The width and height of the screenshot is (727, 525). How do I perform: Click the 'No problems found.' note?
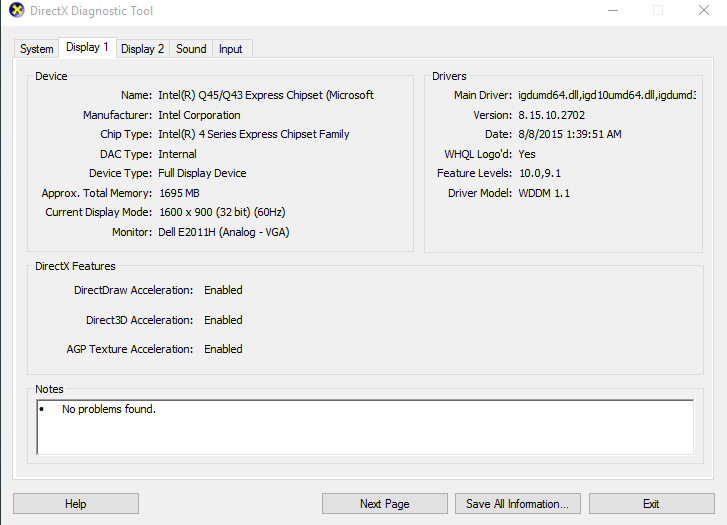[109, 409]
